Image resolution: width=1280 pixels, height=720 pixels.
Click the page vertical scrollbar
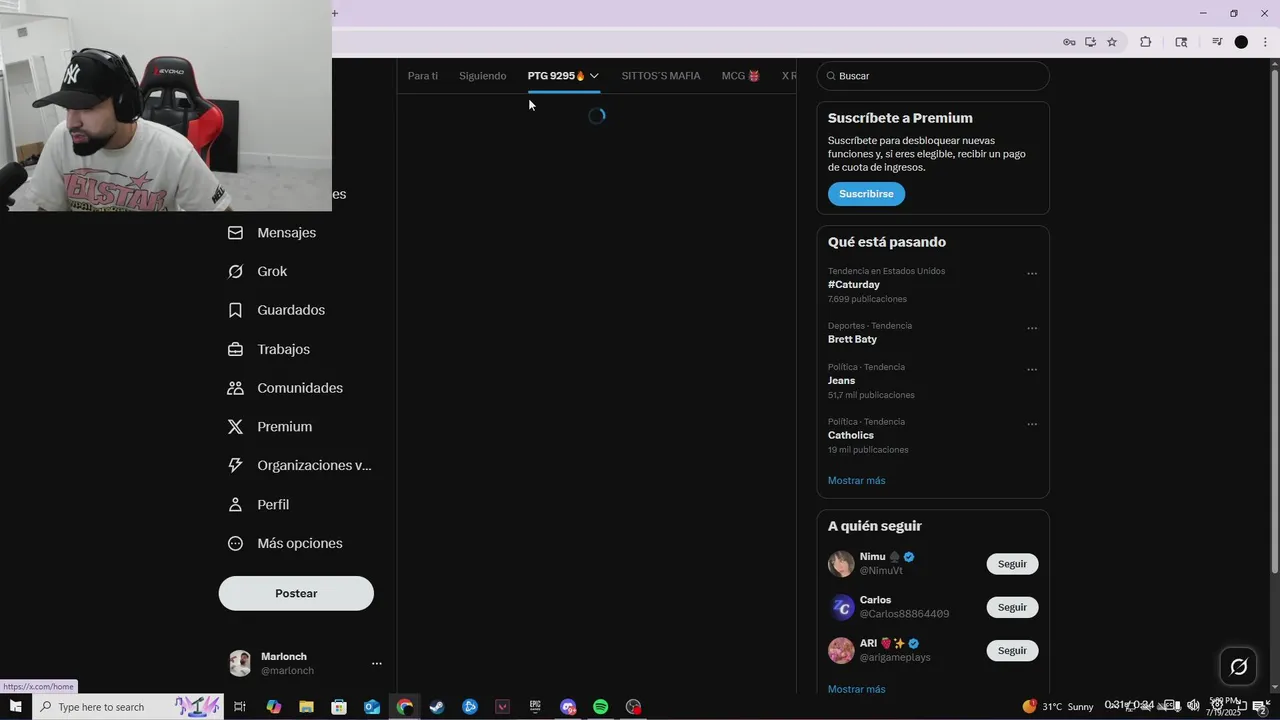tap(1274, 320)
